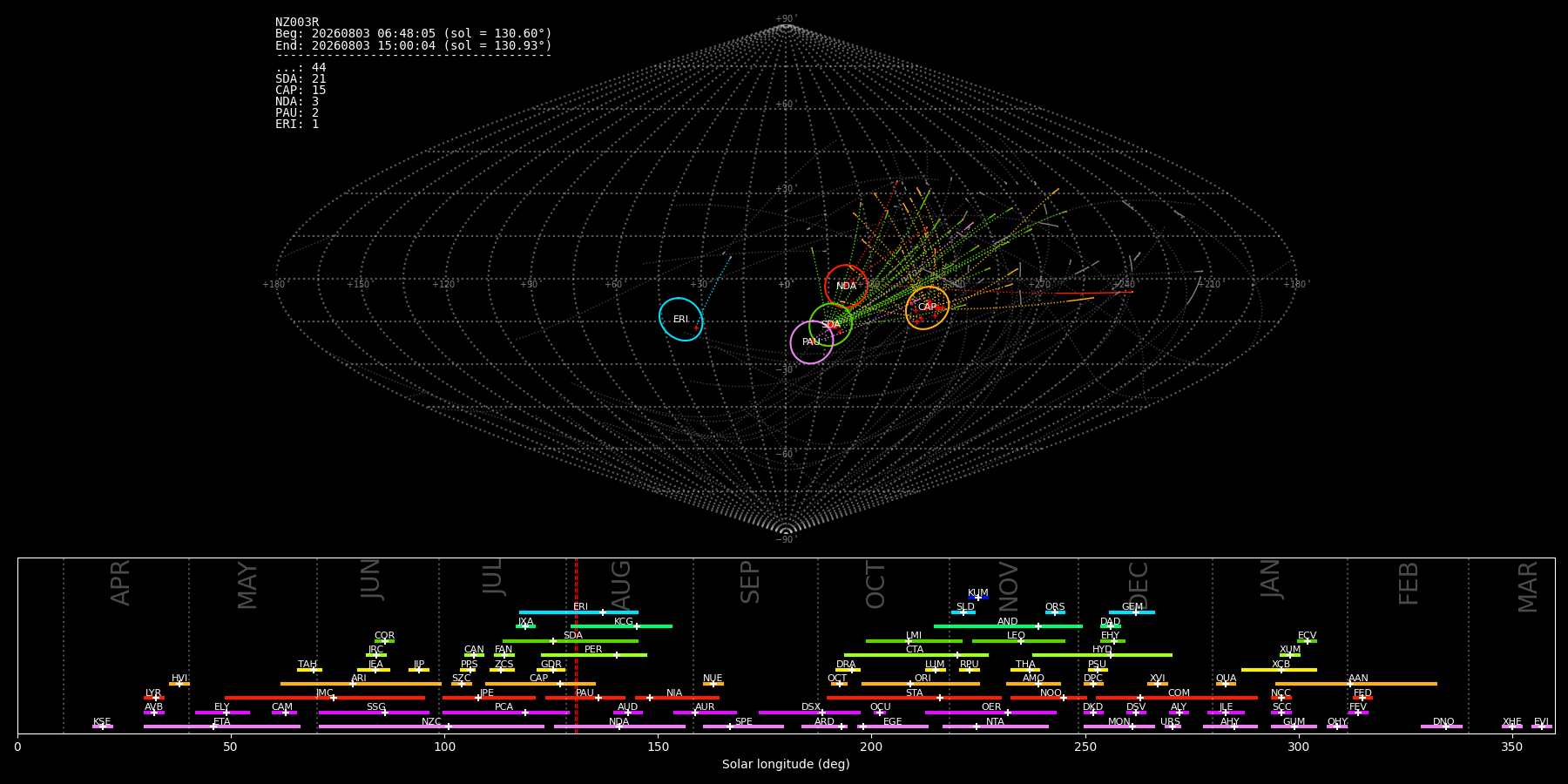Image resolution: width=1568 pixels, height=784 pixels.
Task: Select the CAP radiant circle
Action: (927, 308)
